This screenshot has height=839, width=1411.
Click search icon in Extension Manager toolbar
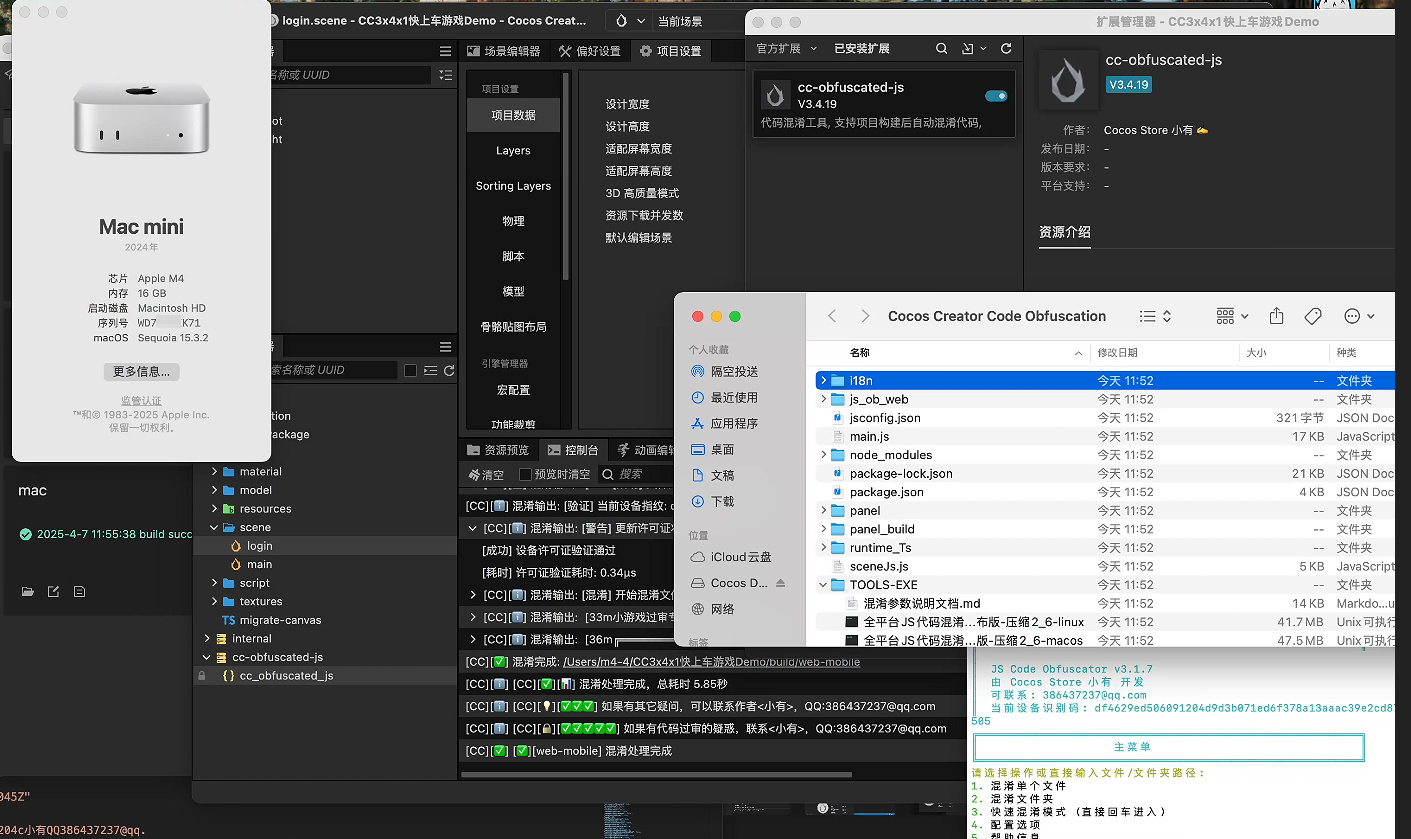pyautogui.click(x=942, y=48)
